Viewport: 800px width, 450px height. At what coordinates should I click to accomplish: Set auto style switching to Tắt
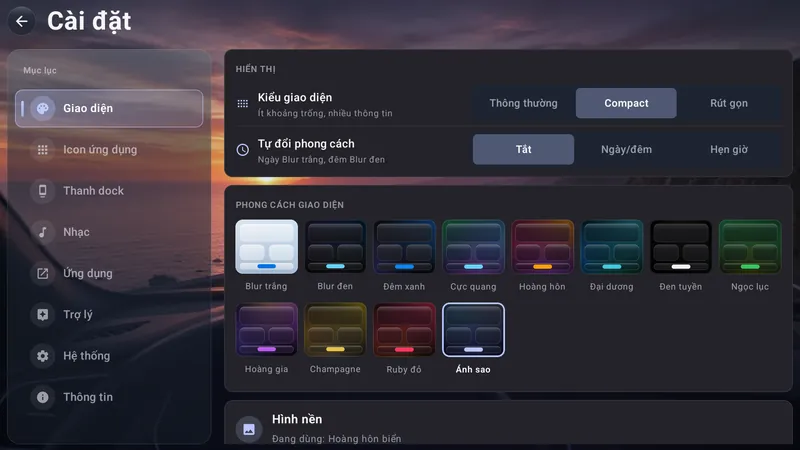(x=523, y=149)
